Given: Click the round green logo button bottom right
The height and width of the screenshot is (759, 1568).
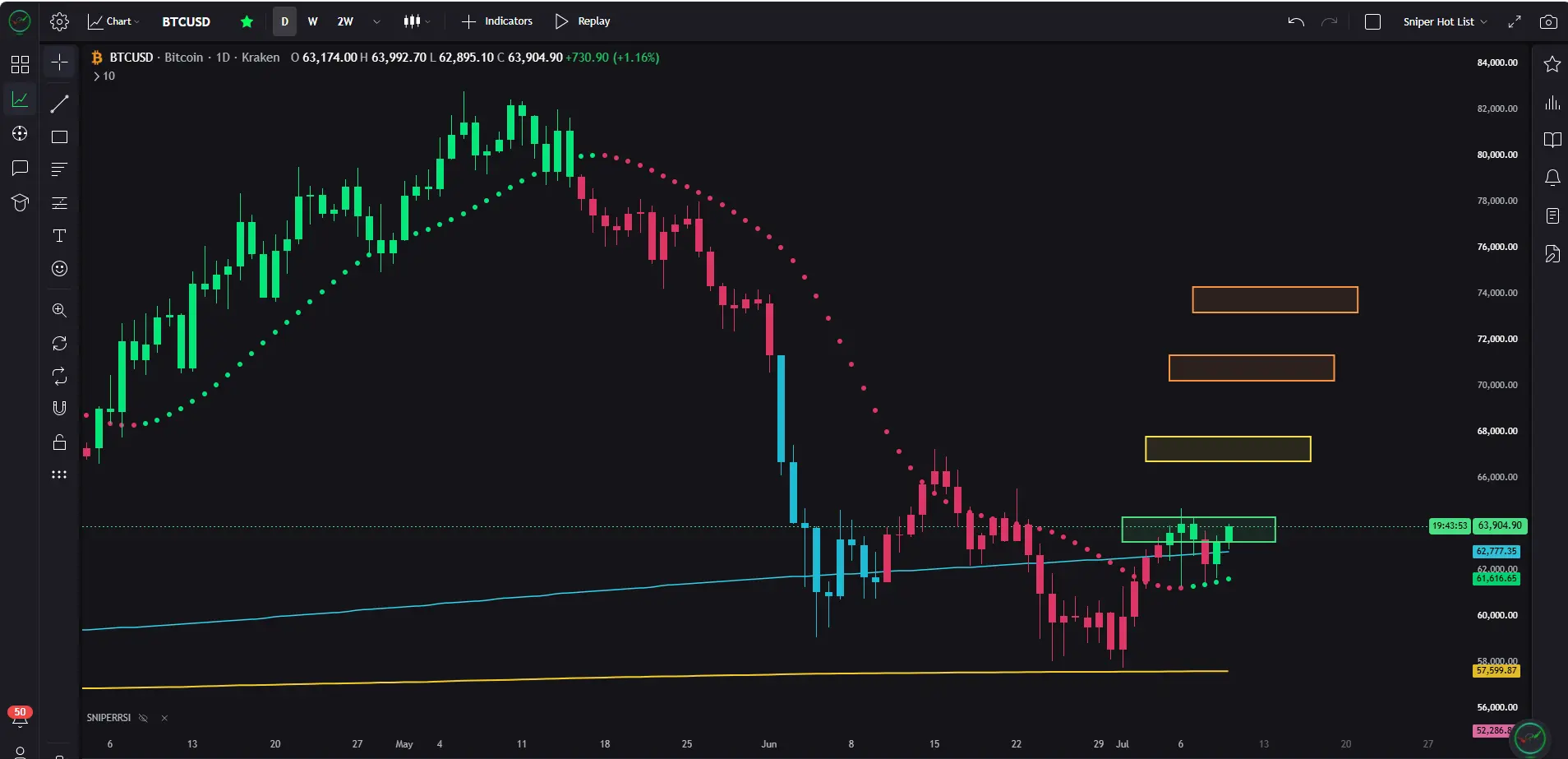Looking at the screenshot, I should coord(1530,738).
